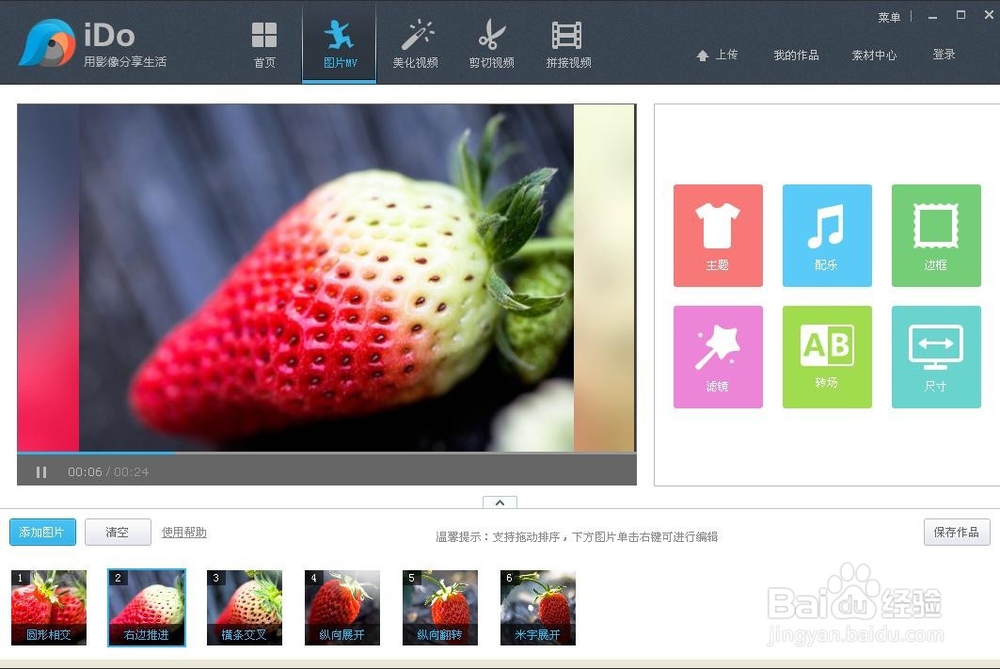This screenshot has height=669, width=1000.
Task: Open the 尺寸 (Size) settings
Action: pos(936,356)
